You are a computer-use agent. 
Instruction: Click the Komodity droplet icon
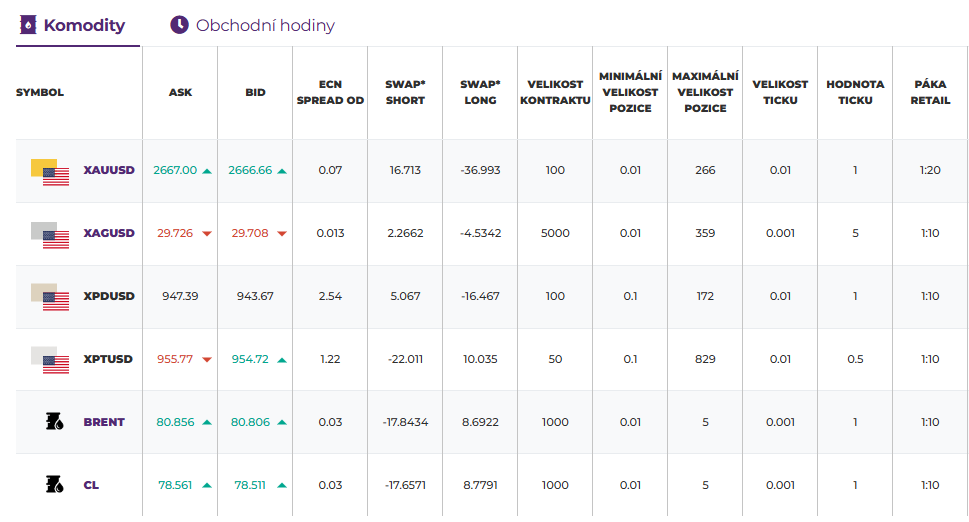pos(28,25)
